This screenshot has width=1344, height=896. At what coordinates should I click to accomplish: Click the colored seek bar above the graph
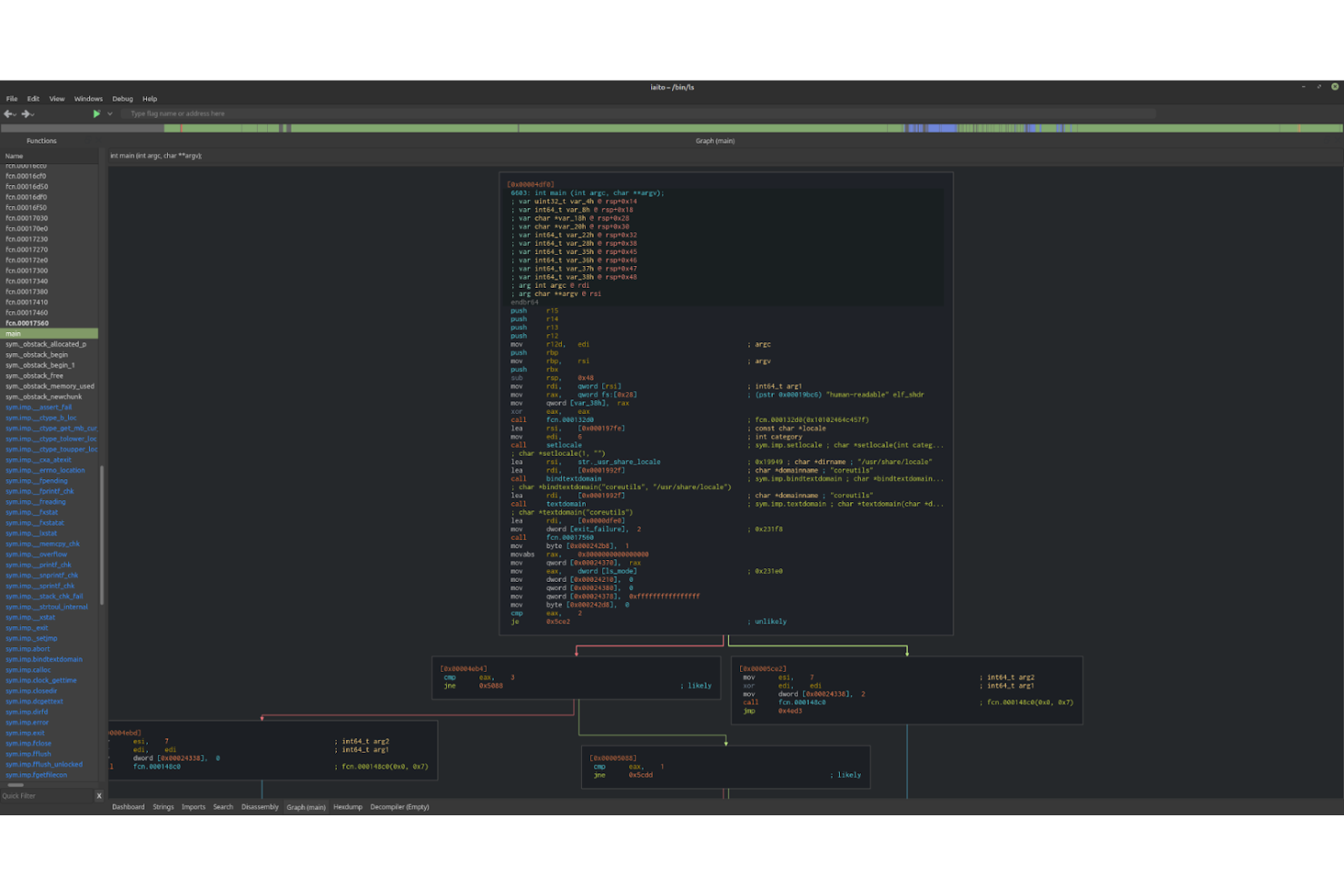672,128
